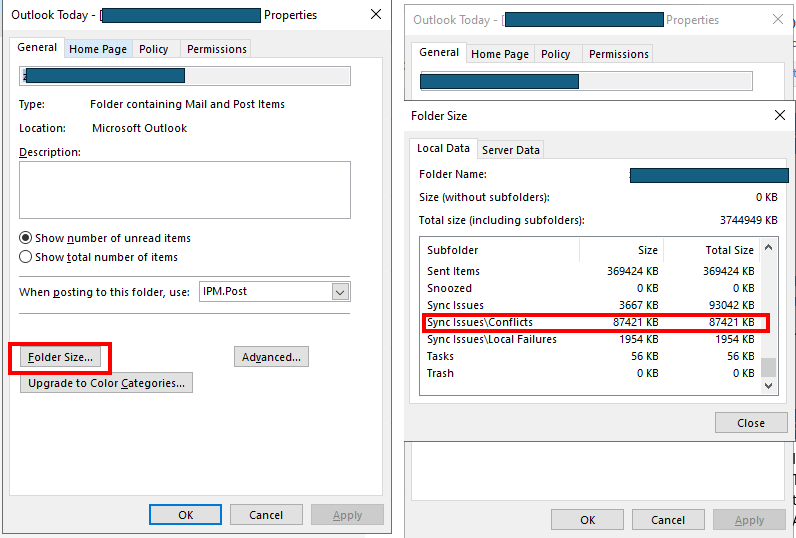Close the left Properties window
The image size is (796, 538).
[x=376, y=14]
